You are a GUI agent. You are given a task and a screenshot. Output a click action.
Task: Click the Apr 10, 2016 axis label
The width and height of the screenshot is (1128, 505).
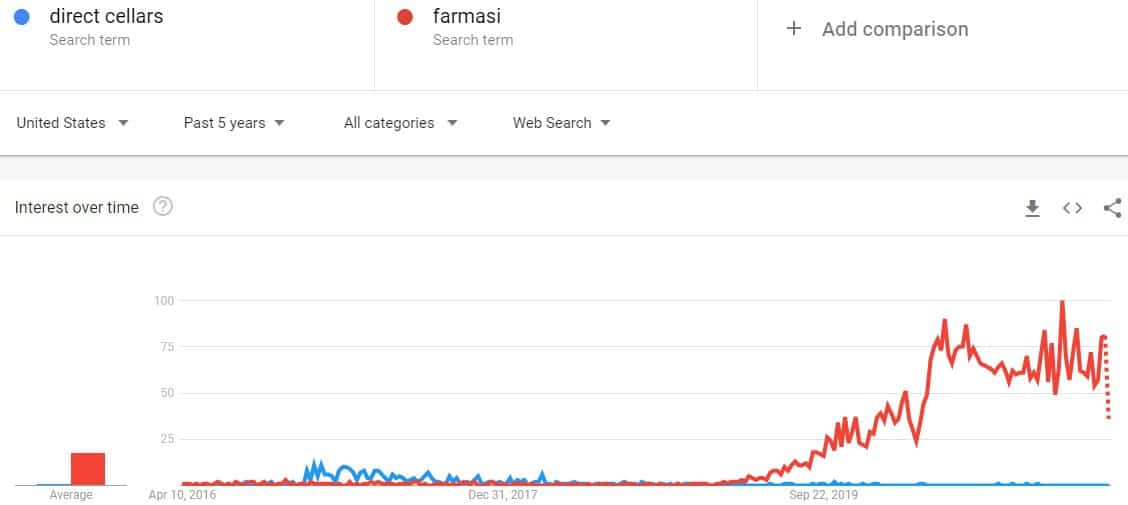pos(182,495)
